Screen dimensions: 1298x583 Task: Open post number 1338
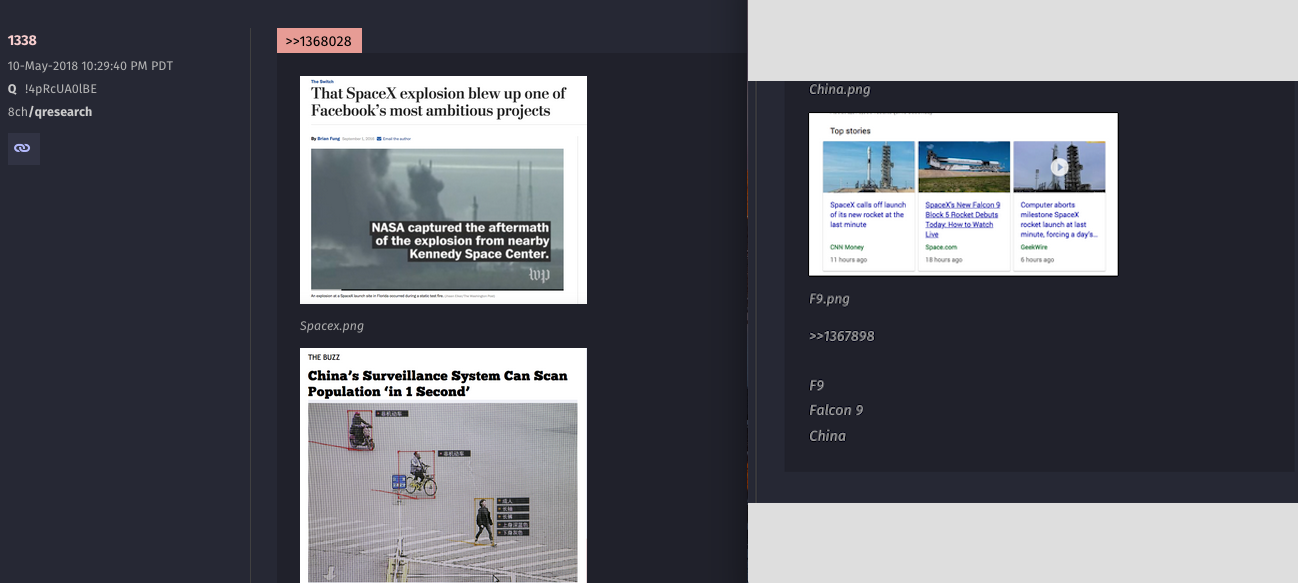pyautogui.click(x=22, y=40)
